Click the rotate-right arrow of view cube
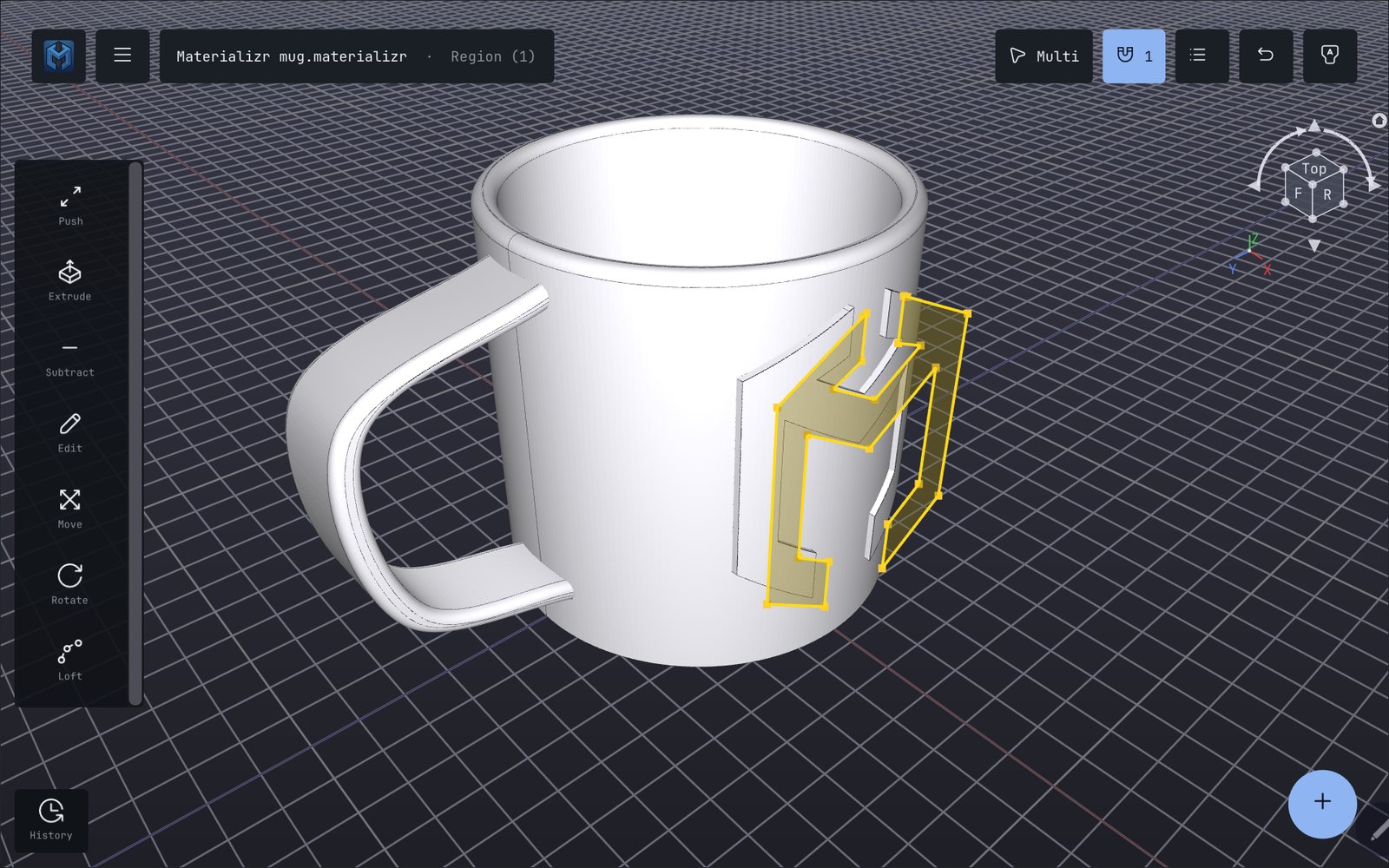Image resolution: width=1389 pixels, height=868 pixels. point(1373,184)
